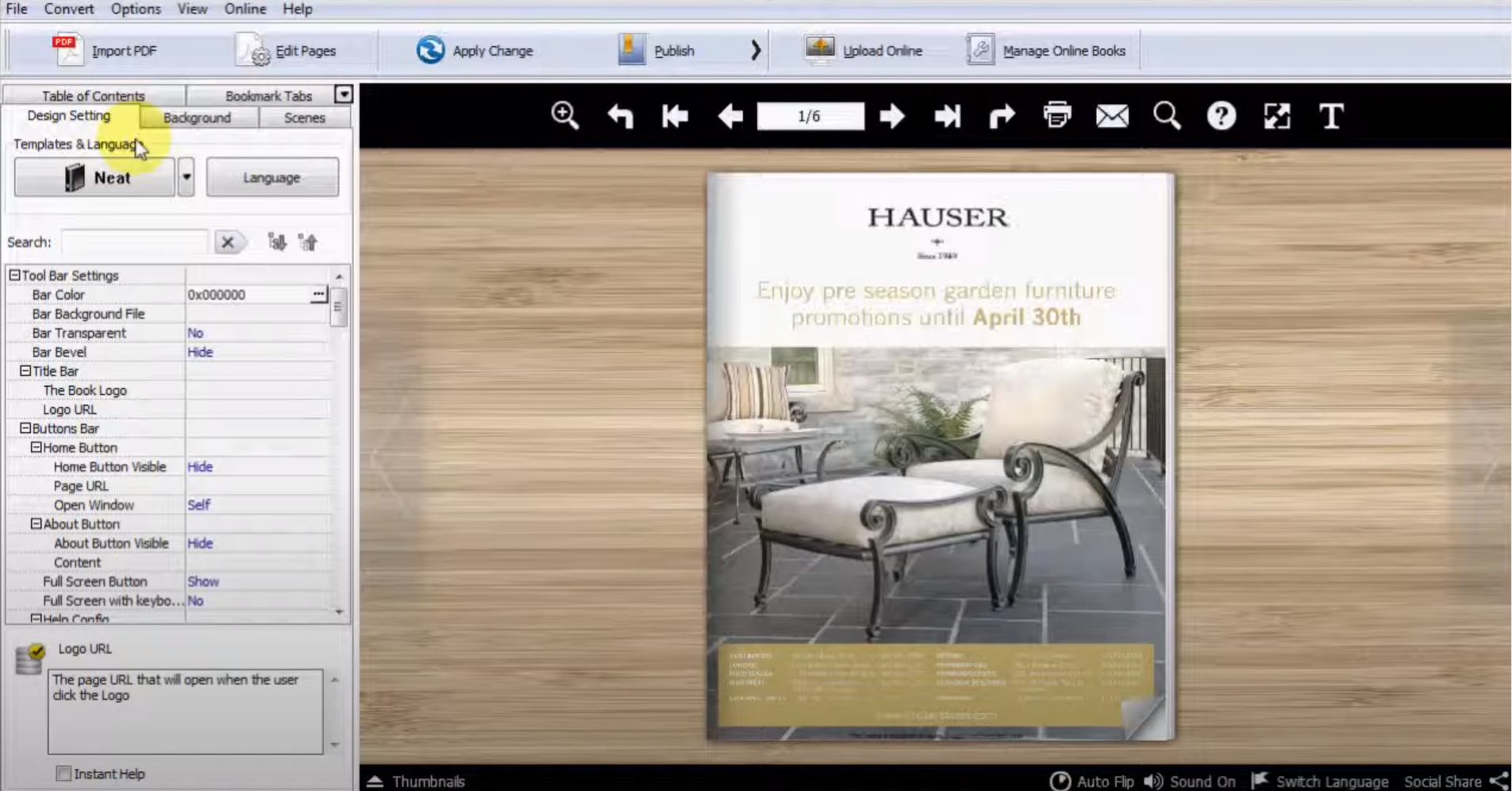Go to the previous page
Image resolution: width=1512 pixels, height=791 pixels.
[x=729, y=117]
